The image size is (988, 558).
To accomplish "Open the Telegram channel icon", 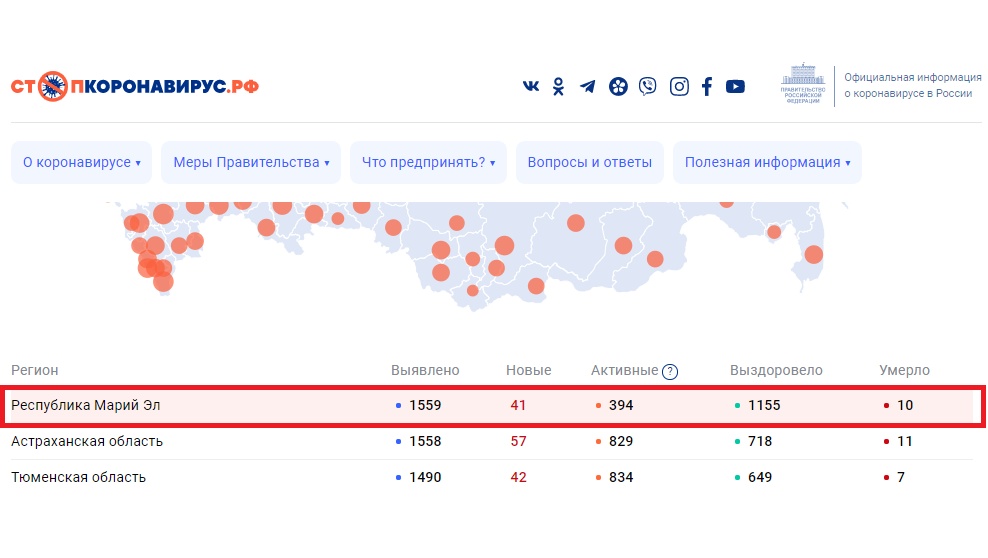I will [x=588, y=86].
